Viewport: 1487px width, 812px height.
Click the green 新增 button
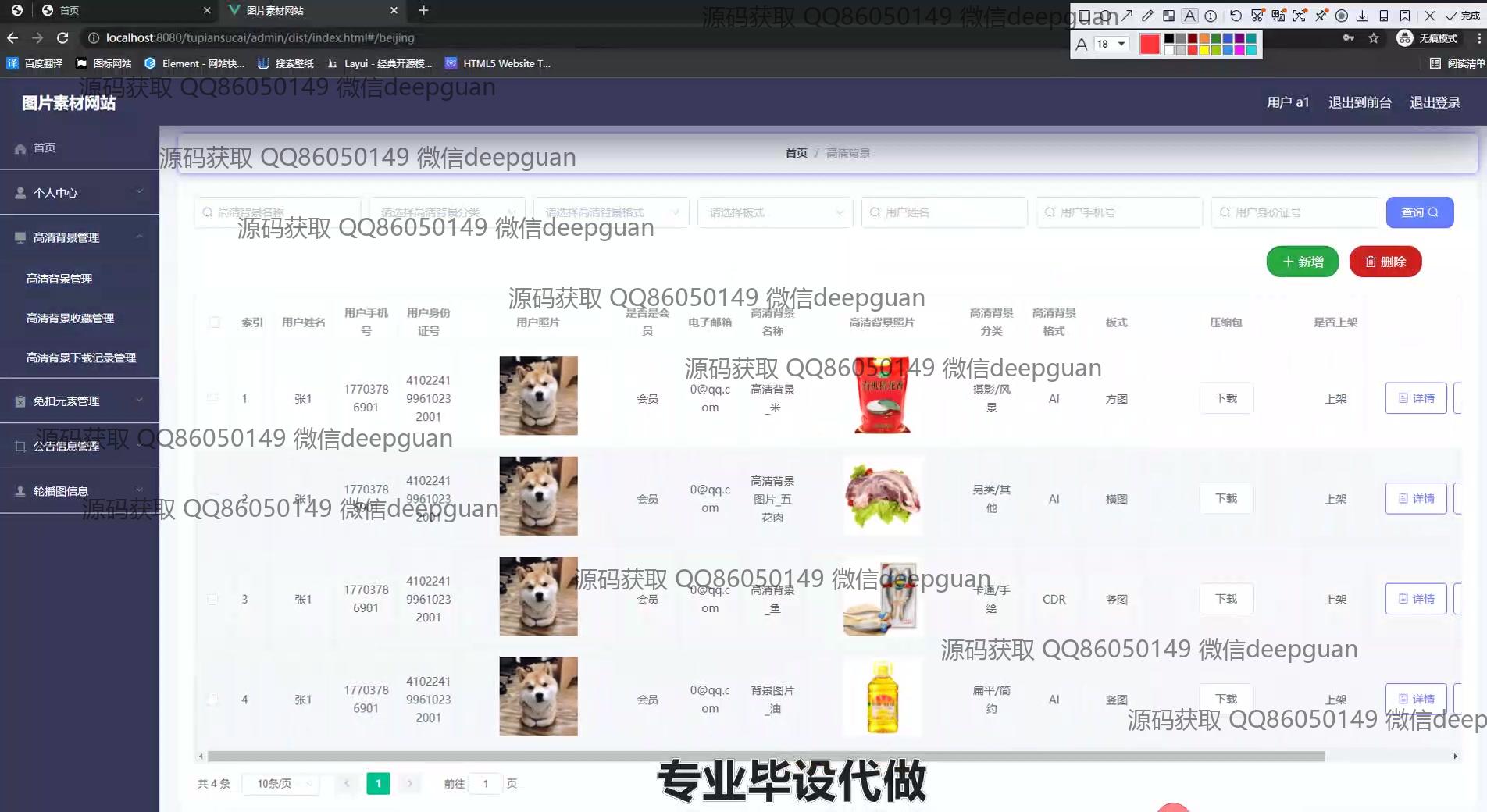point(1302,262)
